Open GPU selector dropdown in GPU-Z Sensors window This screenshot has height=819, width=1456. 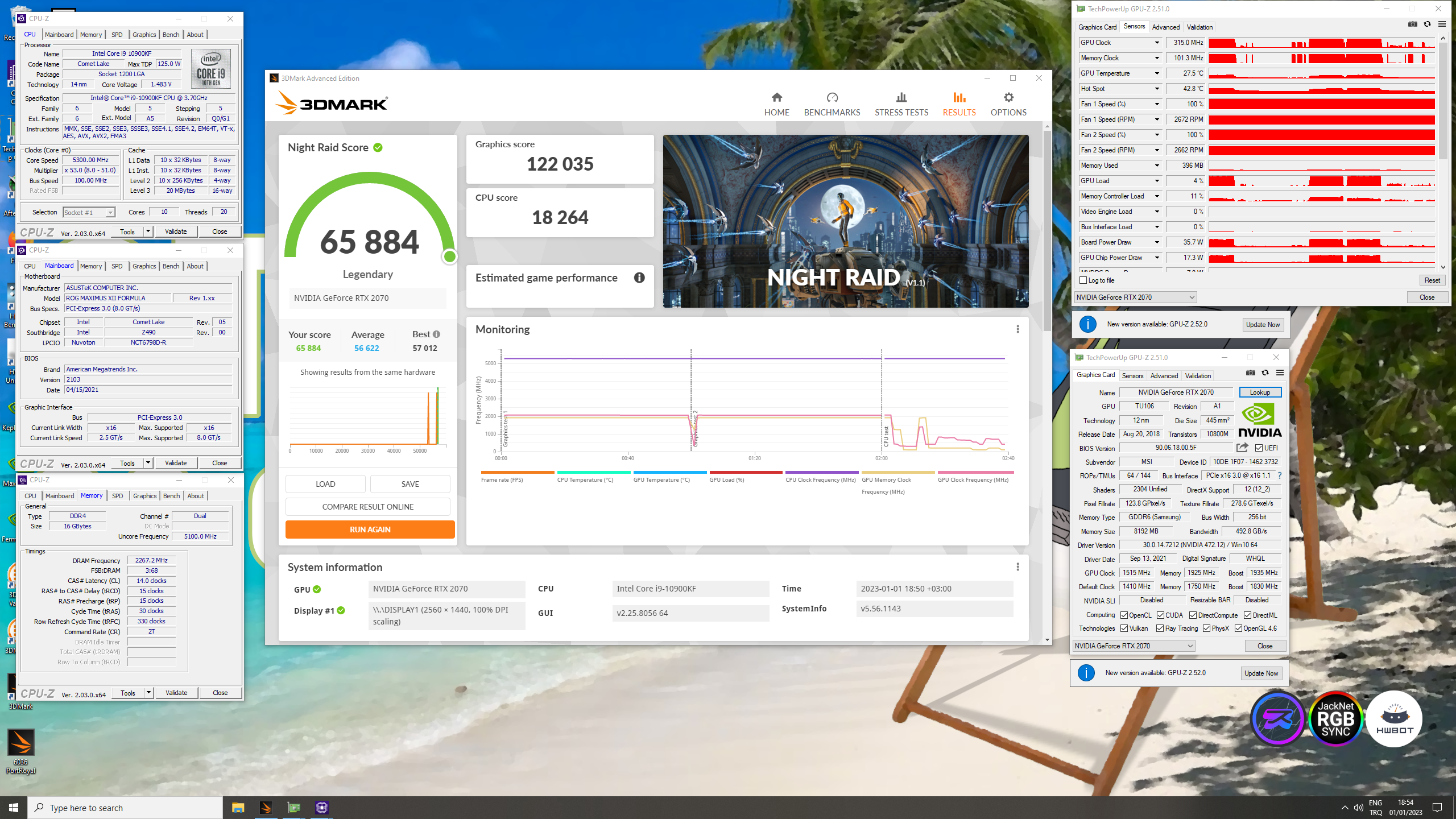1136,297
